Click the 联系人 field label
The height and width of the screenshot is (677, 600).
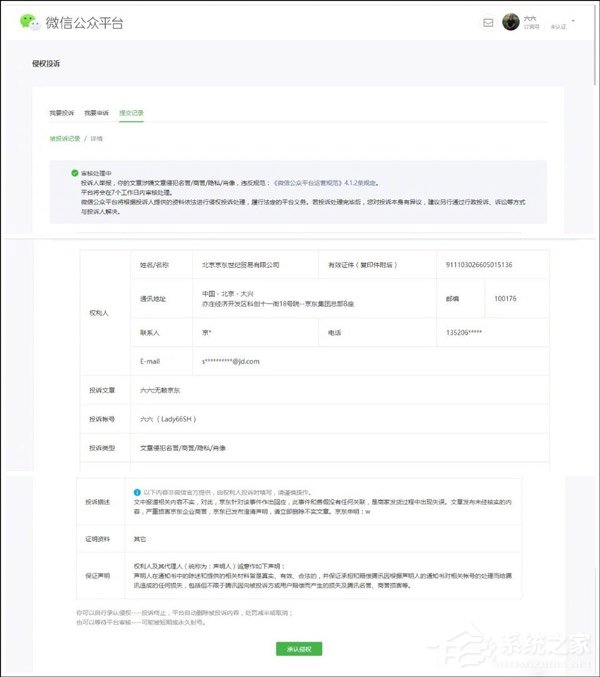tap(149, 332)
